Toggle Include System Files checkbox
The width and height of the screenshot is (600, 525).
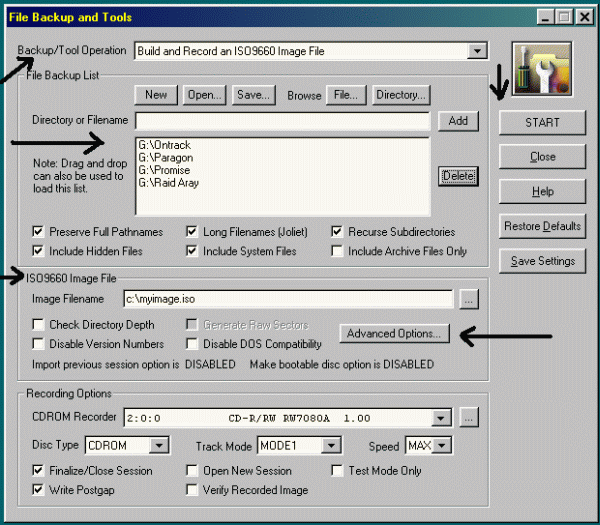coord(192,251)
